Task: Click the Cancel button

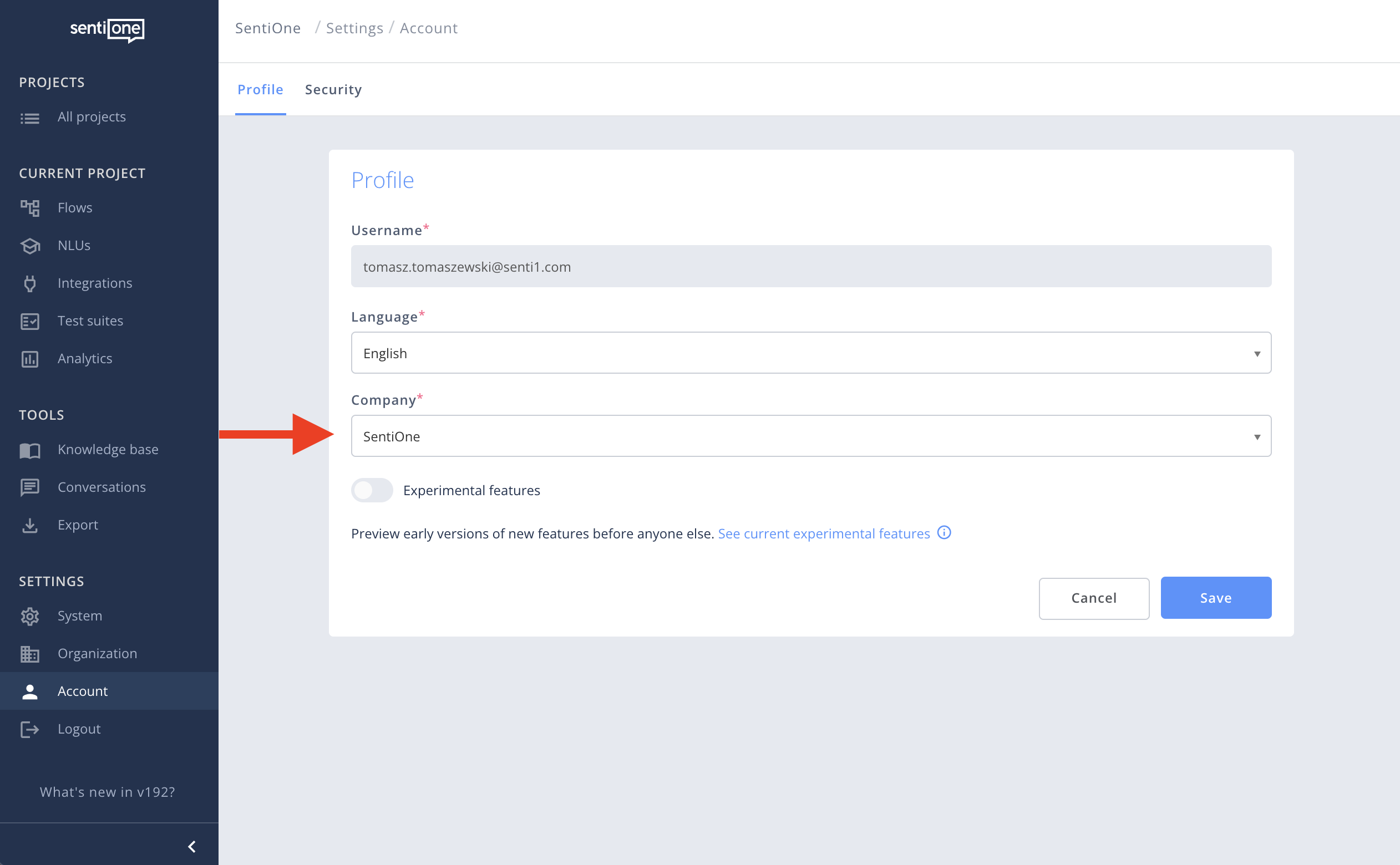Action: tap(1093, 598)
